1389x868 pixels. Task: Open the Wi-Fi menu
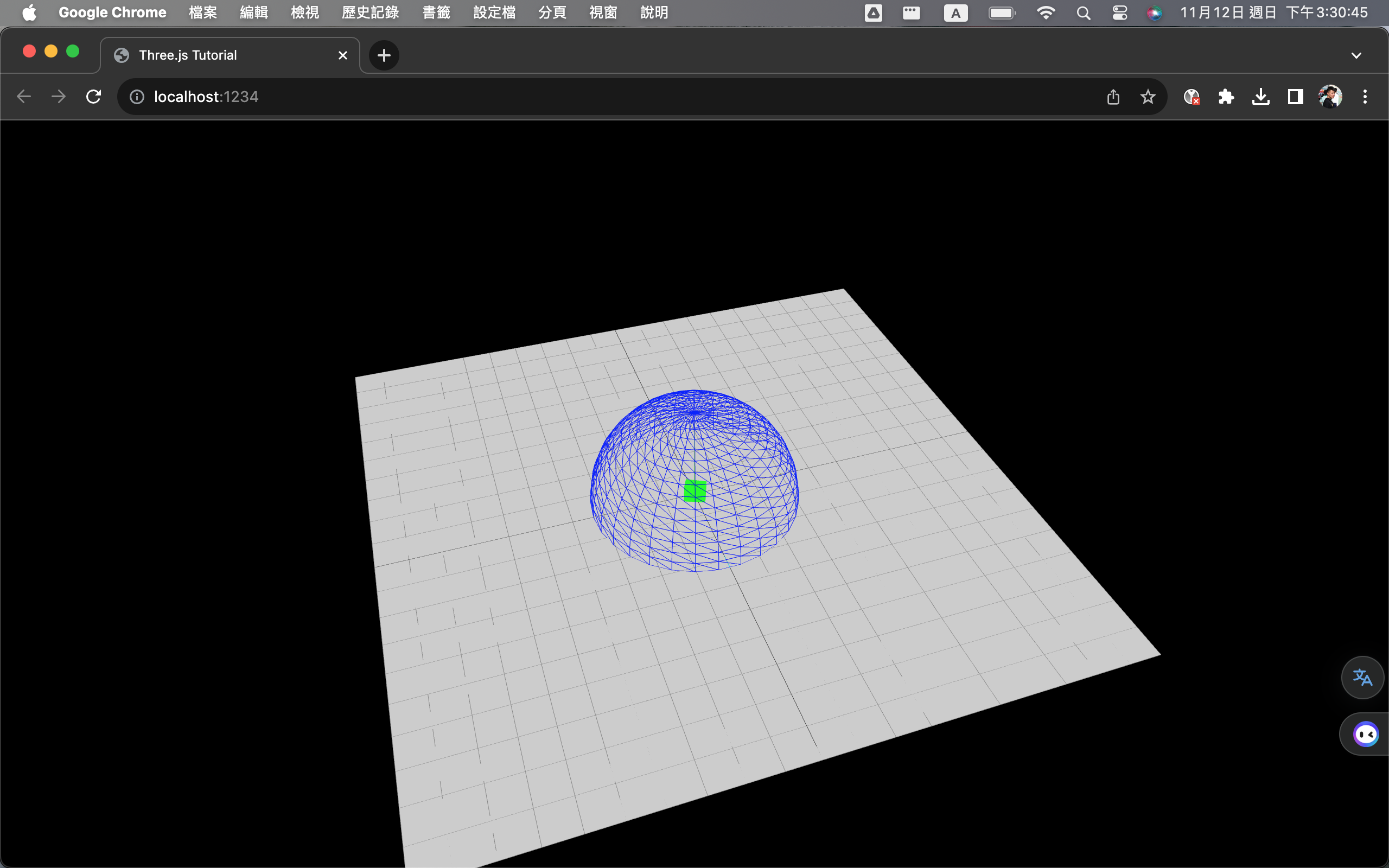(1046, 12)
